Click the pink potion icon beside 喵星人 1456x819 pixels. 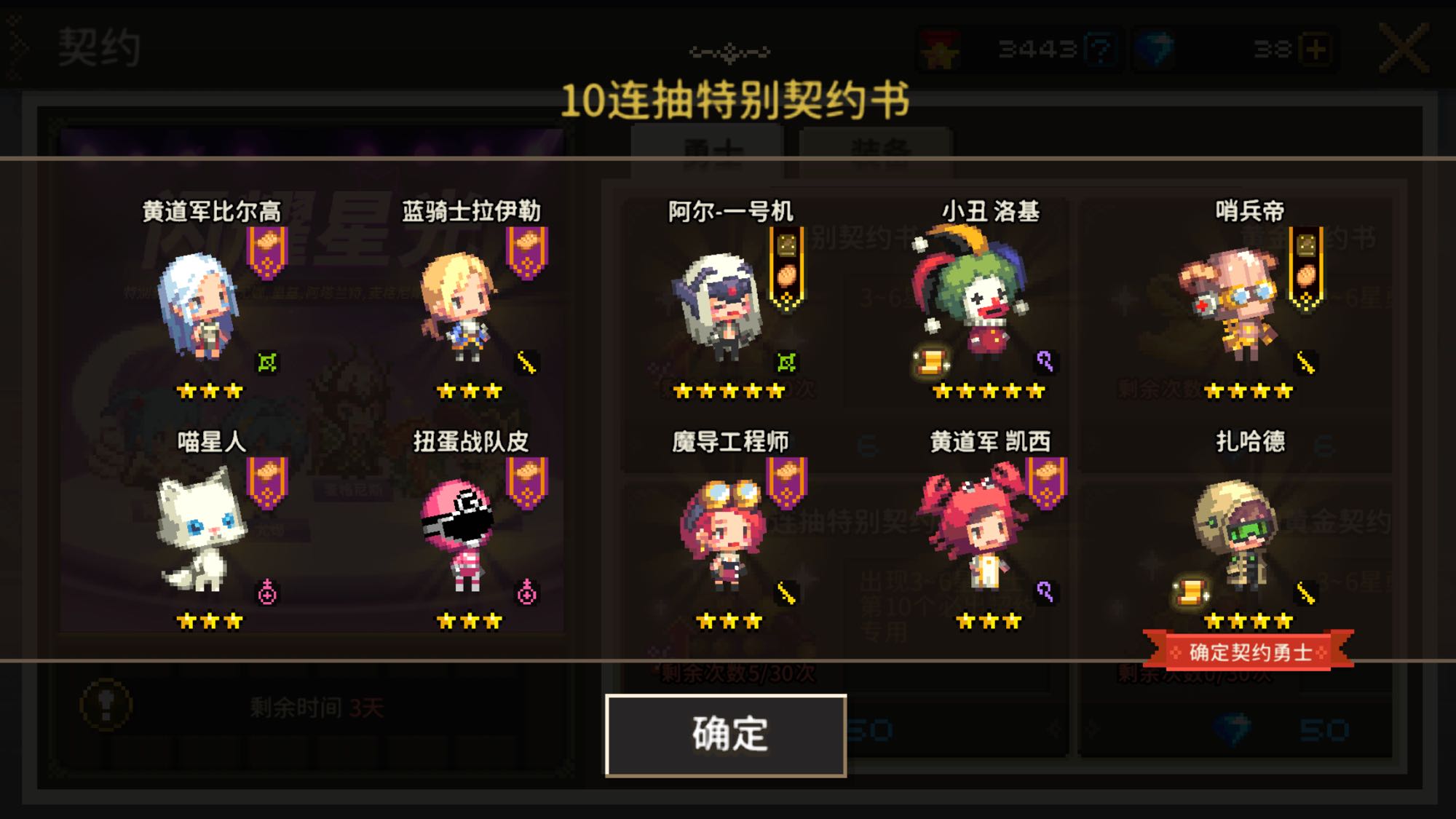[x=267, y=593]
